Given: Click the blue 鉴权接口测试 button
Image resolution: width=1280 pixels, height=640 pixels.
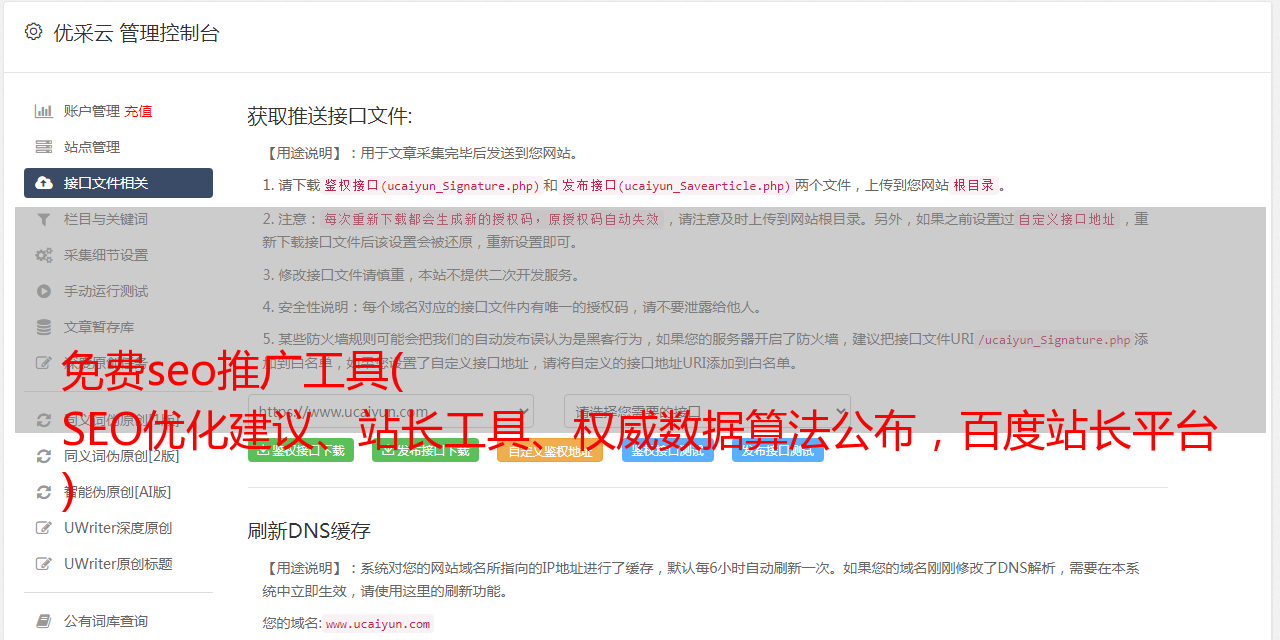Looking at the screenshot, I should pos(668,450).
